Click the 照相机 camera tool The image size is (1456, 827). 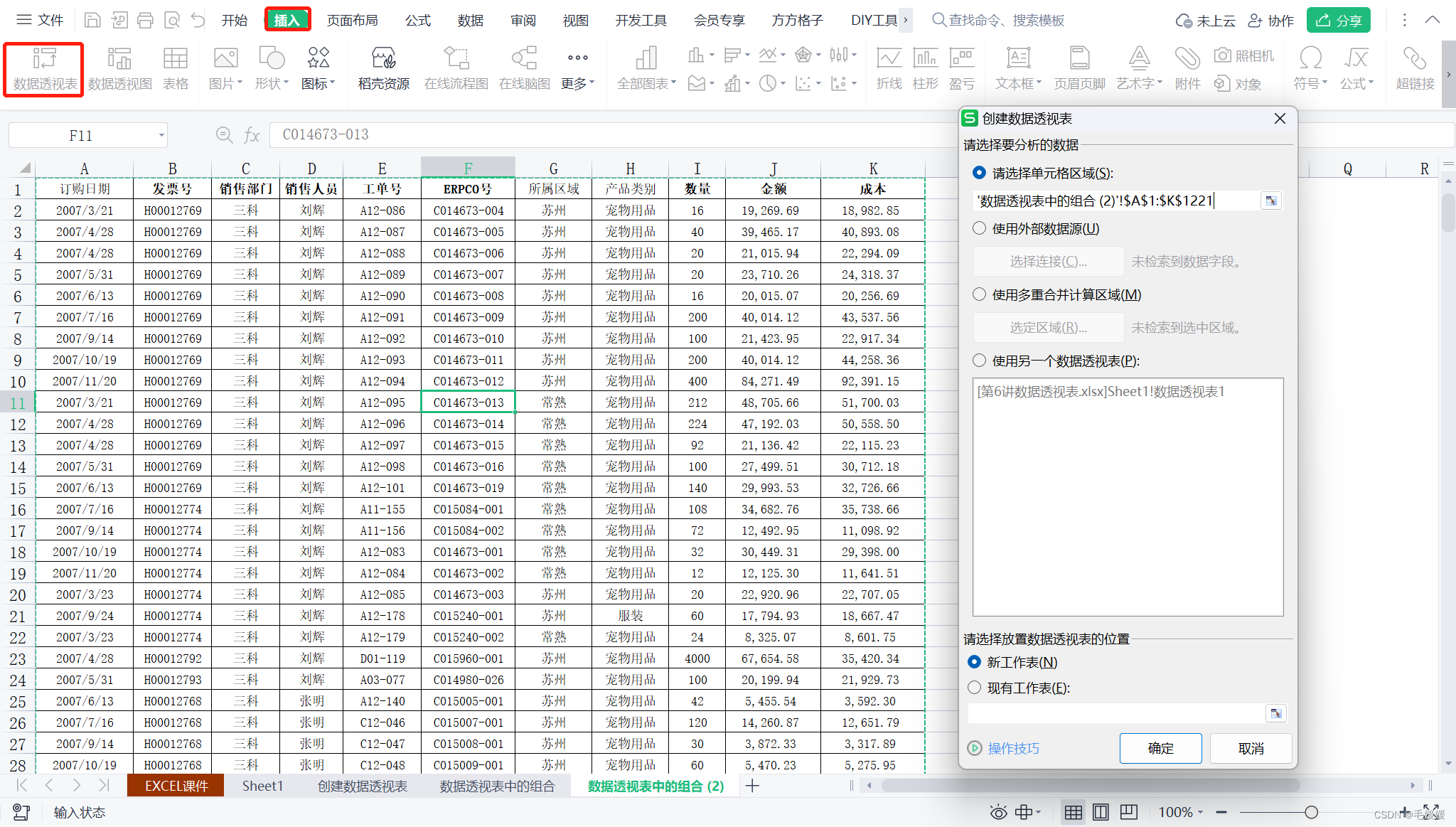tap(1244, 55)
